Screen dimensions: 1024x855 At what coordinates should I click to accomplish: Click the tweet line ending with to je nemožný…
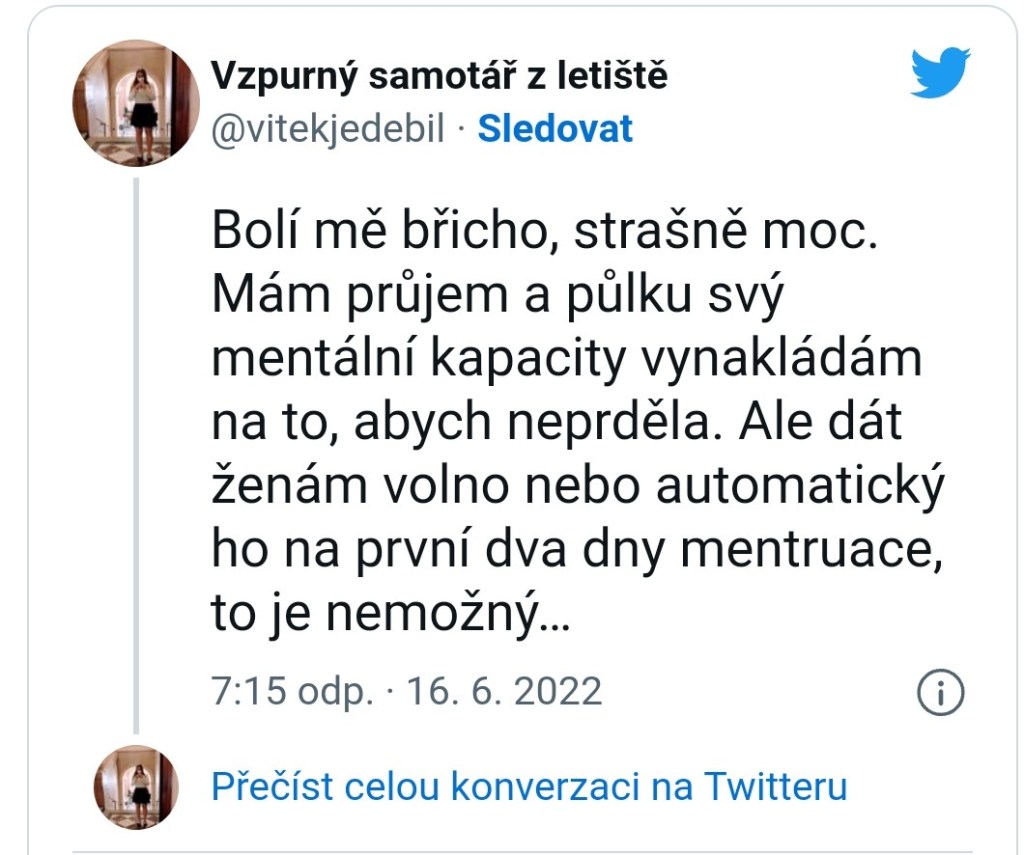click(x=390, y=614)
